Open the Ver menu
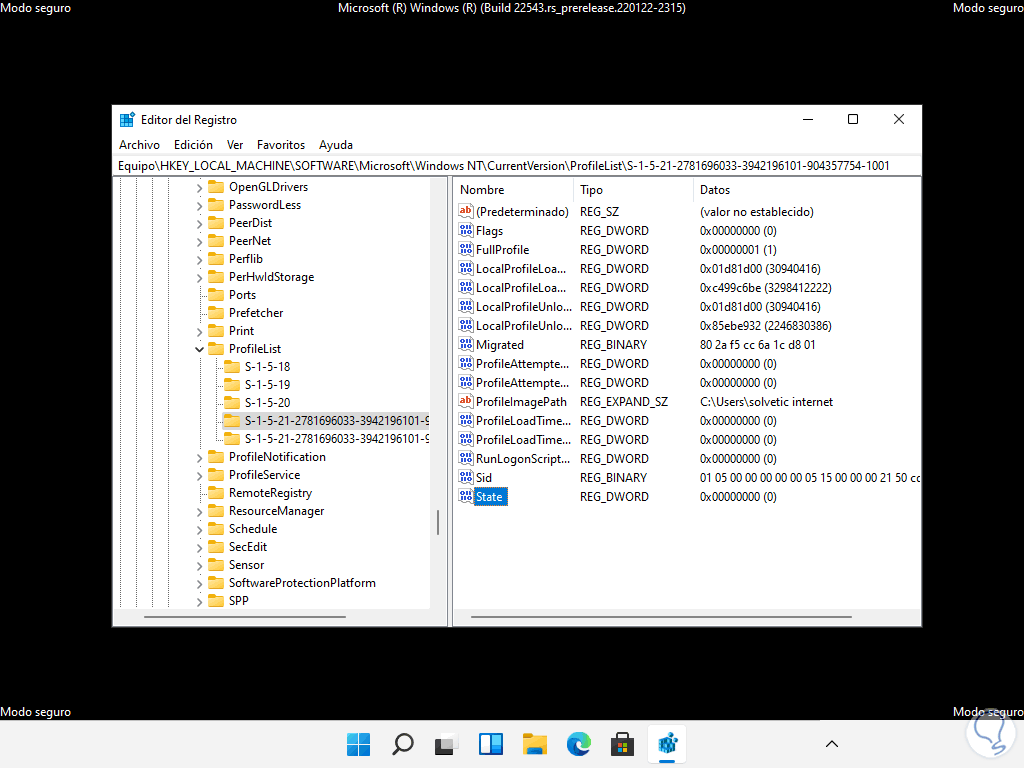 [235, 145]
